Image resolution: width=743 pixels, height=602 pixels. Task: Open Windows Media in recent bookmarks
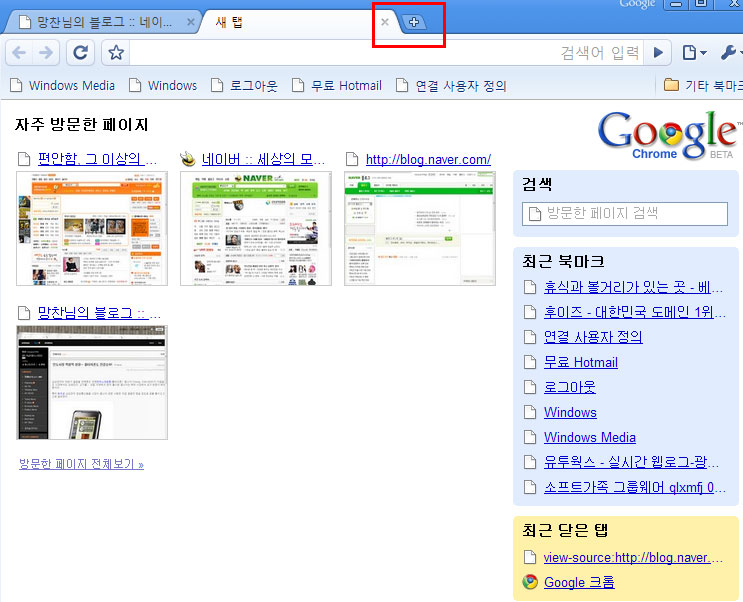tap(589, 437)
